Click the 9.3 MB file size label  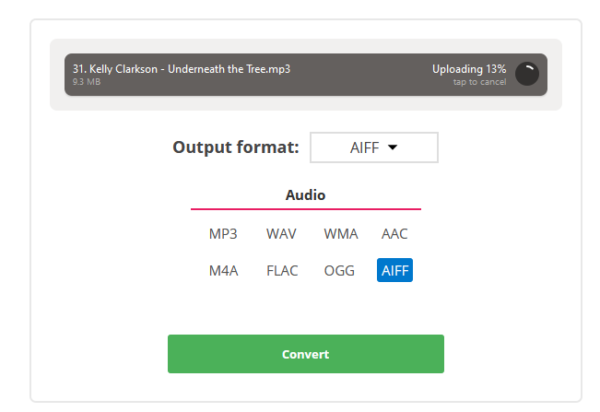coord(86,82)
